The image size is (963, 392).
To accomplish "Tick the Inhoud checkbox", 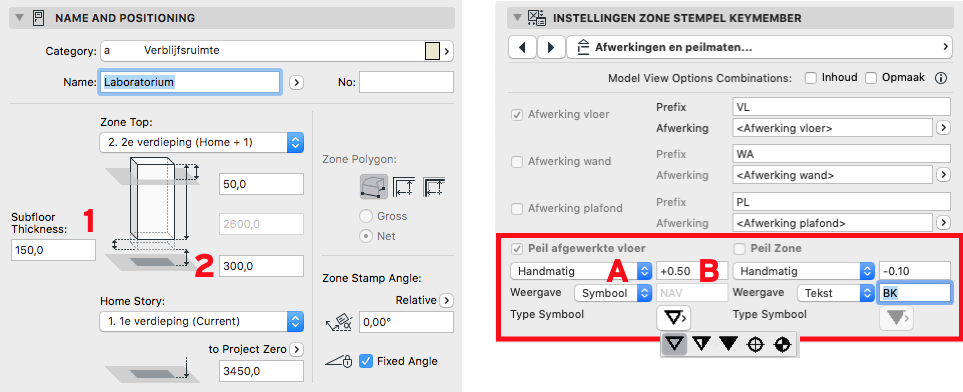I will tap(811, 78).
